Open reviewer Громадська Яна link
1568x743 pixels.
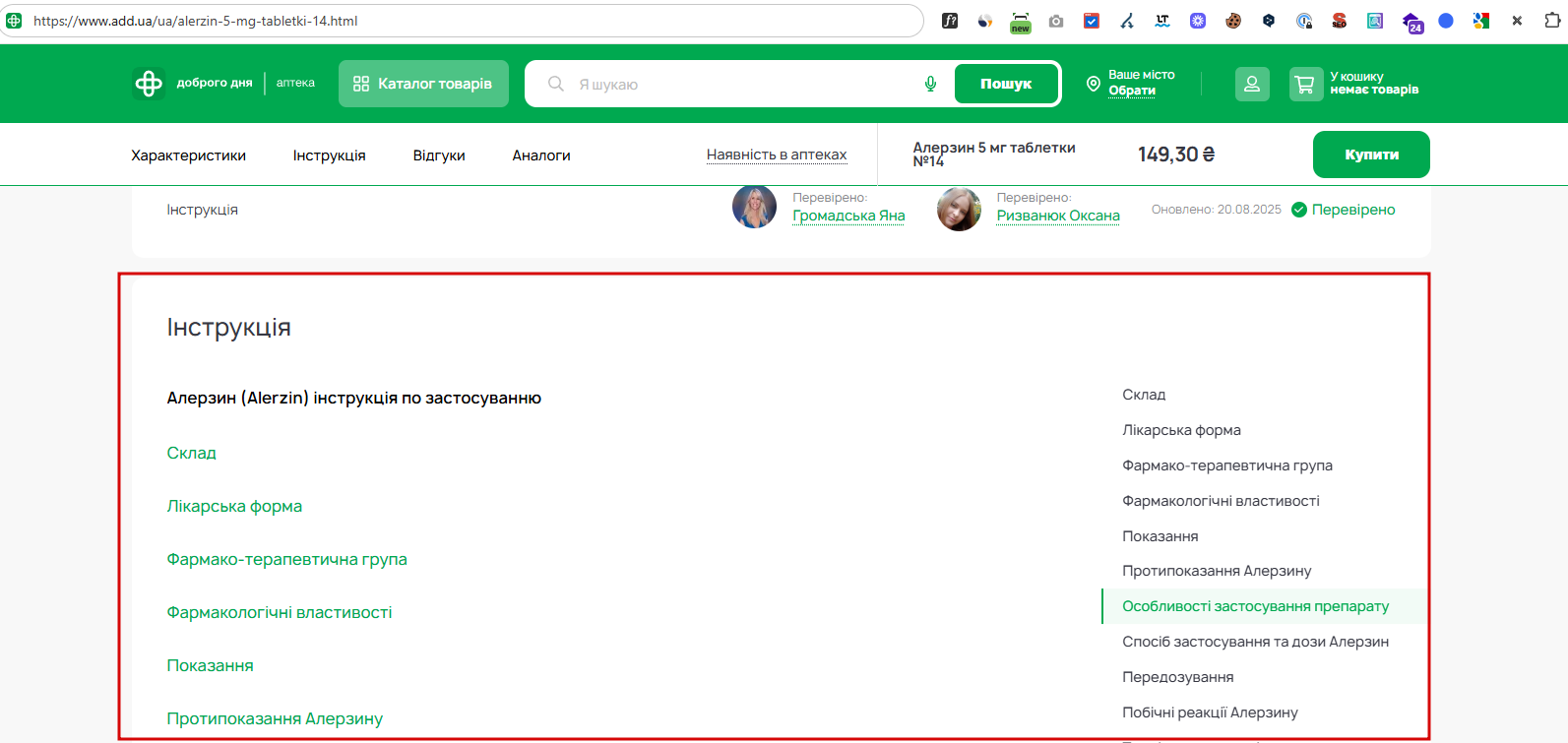(x=848, y=216)
